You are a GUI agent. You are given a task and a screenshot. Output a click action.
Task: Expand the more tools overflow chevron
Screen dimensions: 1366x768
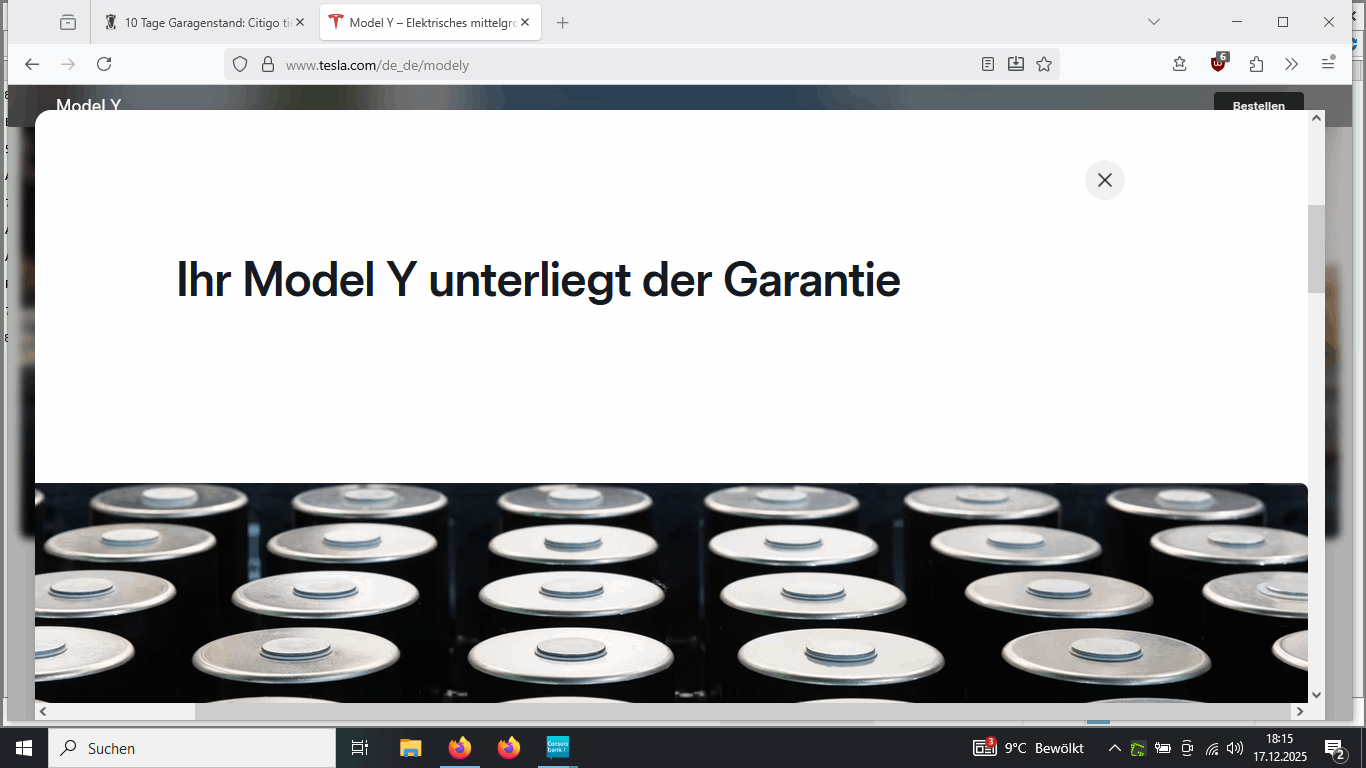click(1291, 64)
